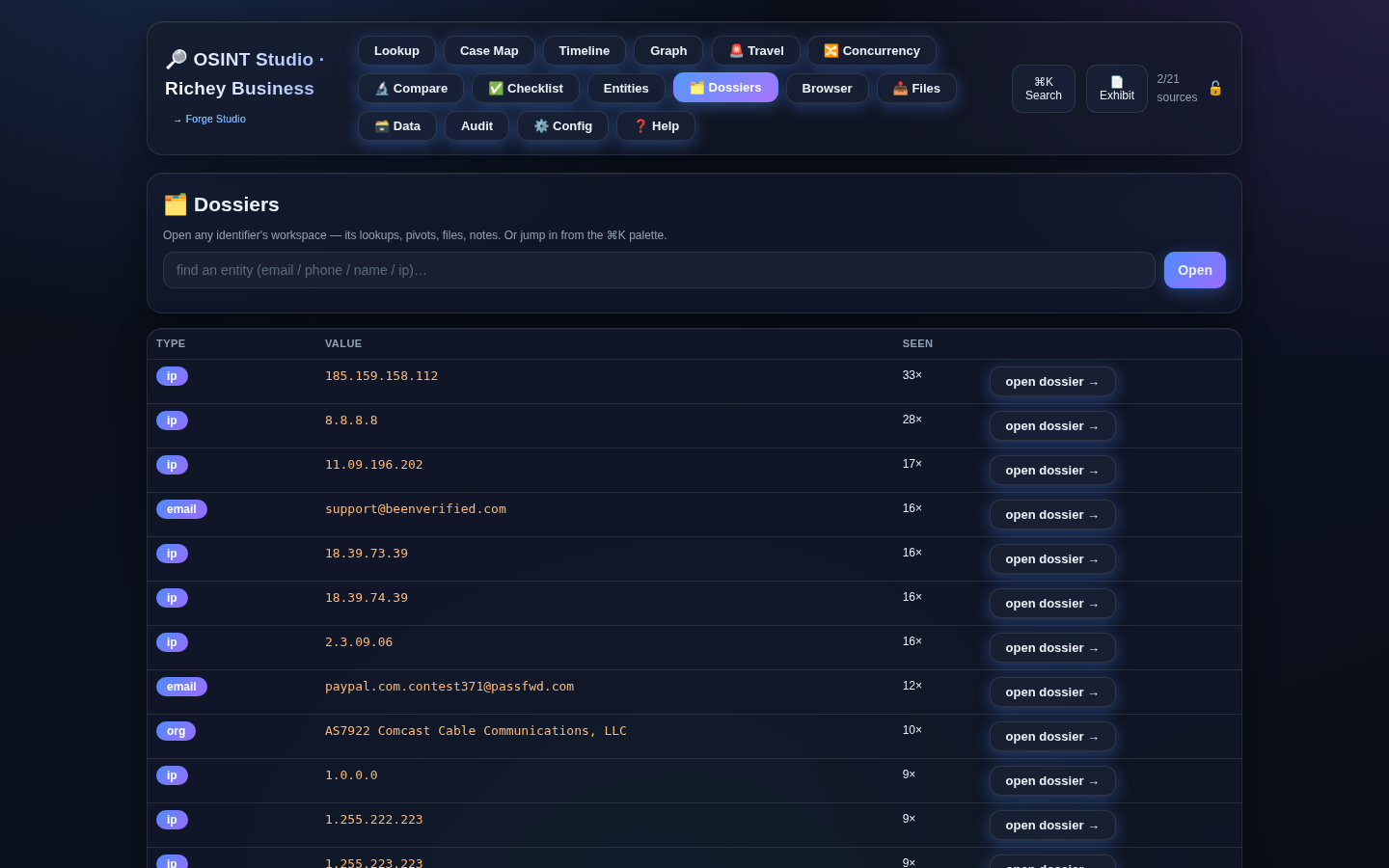The width and height of the screenshot is (1389, 868).
Task: Open the Config tab with gear icon
Action: (x=563, y=126)
